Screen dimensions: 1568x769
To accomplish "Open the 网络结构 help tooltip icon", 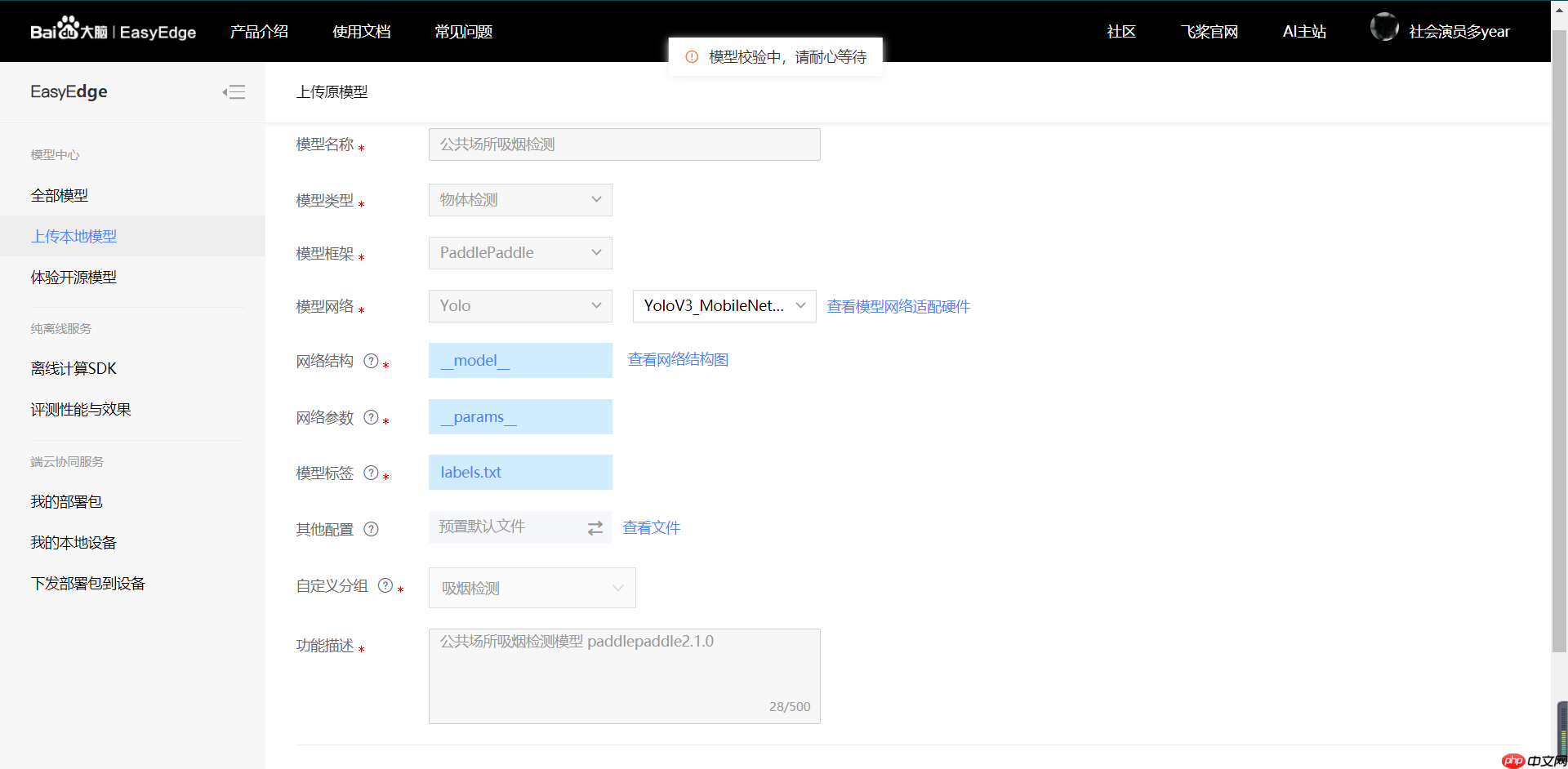I will tap(372, 360).
